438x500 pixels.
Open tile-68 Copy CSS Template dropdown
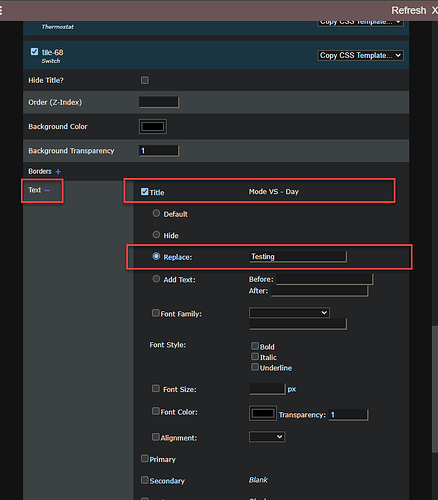coord(360,55)
